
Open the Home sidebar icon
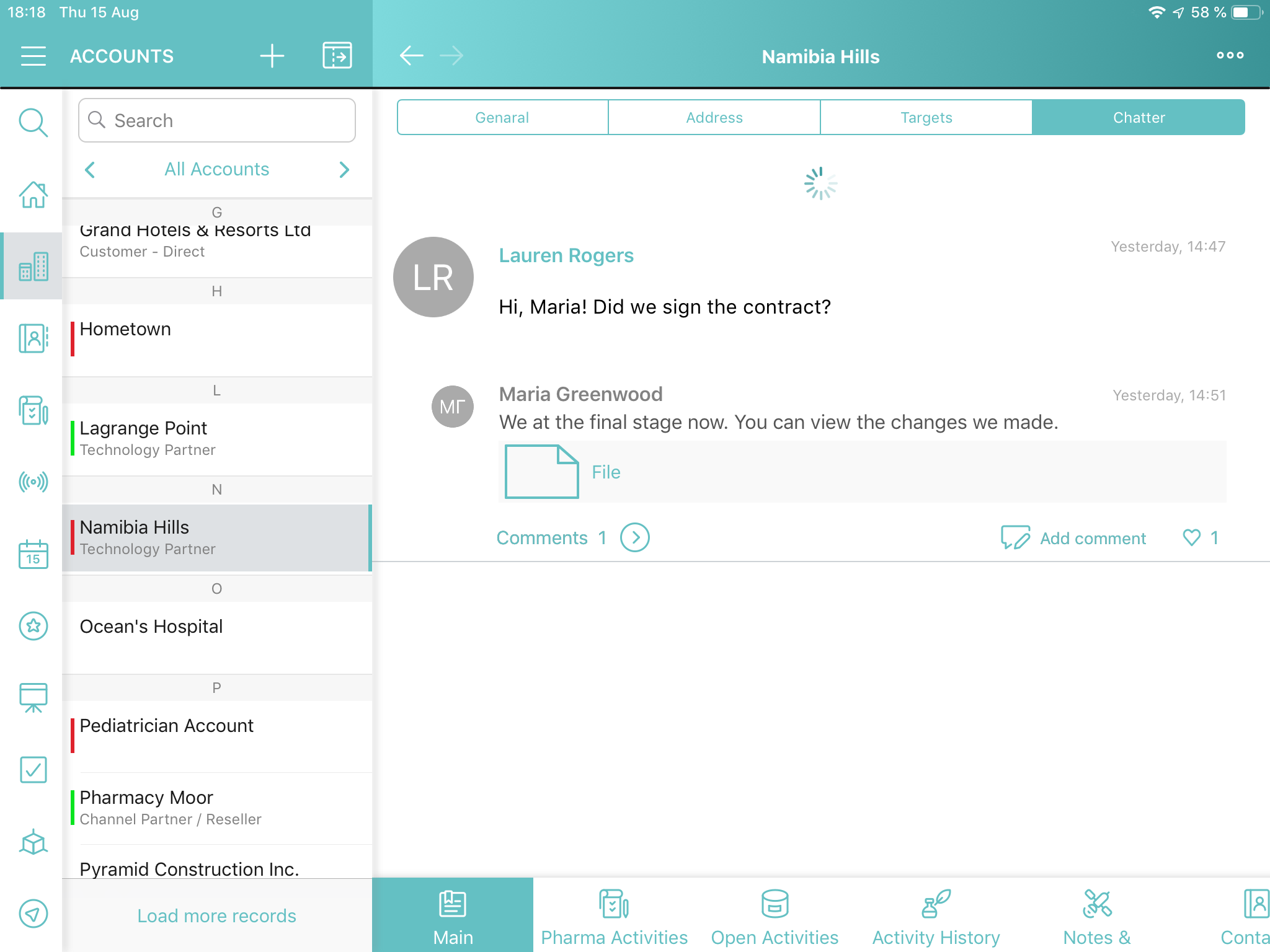pos(33,195)
